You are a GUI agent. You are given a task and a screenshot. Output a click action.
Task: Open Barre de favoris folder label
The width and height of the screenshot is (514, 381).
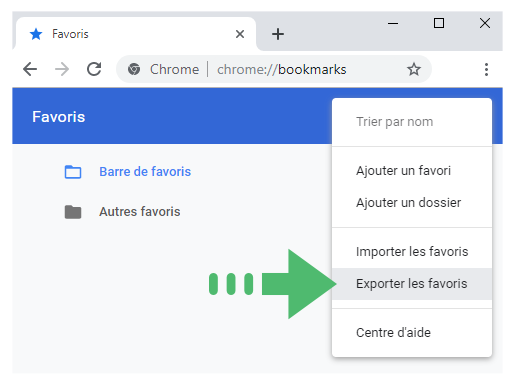[145, 172]
